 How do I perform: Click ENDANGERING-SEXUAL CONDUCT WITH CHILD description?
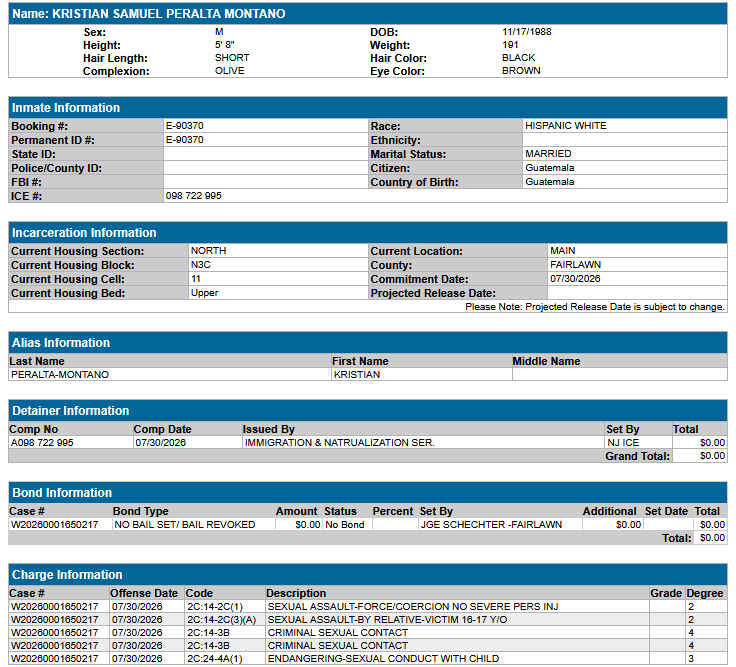click(x=383, y=659)
